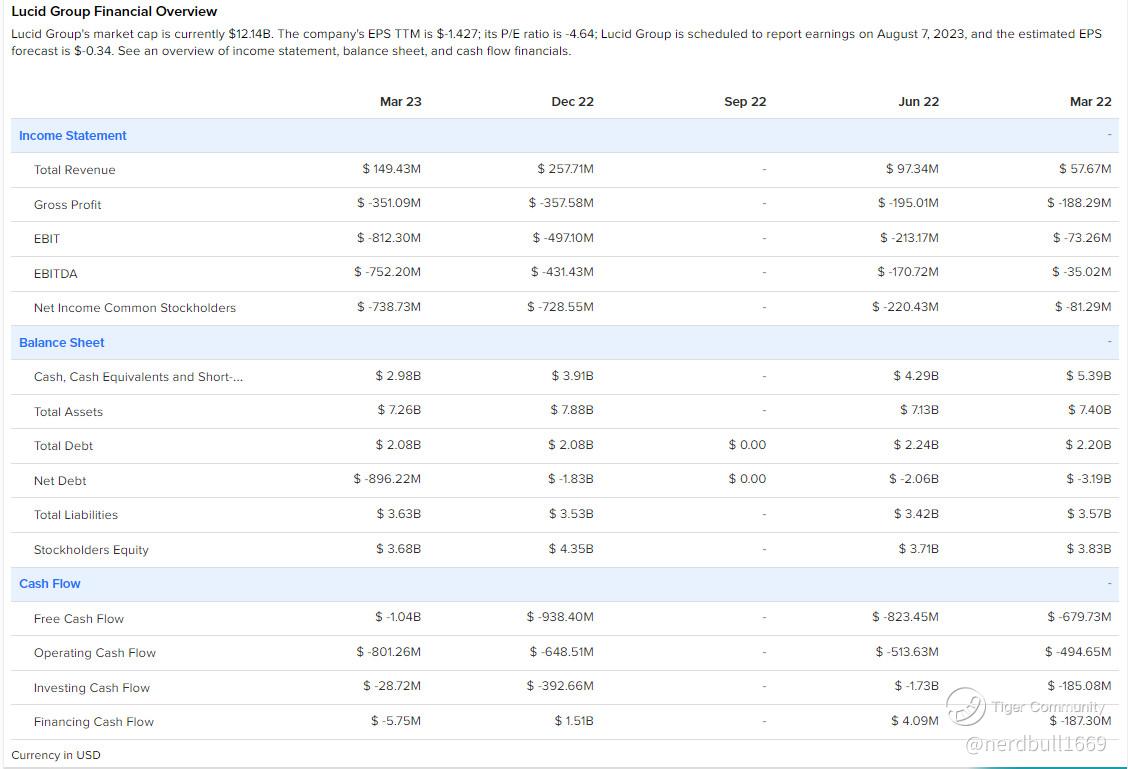Open the Cash Flow section header
The height and width of the screenshot is (769, 1128).
pos(50,584)
